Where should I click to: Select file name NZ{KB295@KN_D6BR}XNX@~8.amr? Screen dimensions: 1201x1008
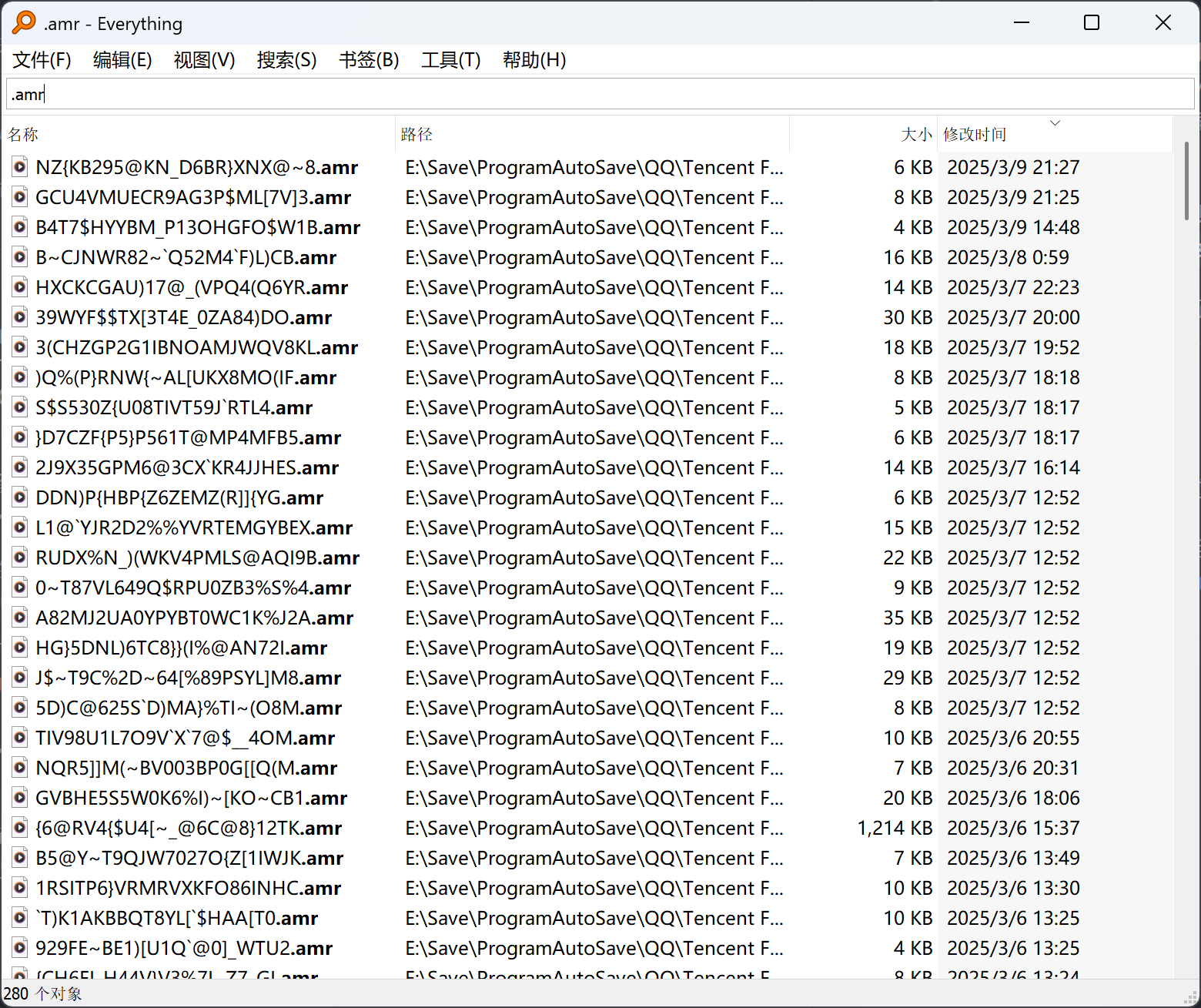click(197, 167)
